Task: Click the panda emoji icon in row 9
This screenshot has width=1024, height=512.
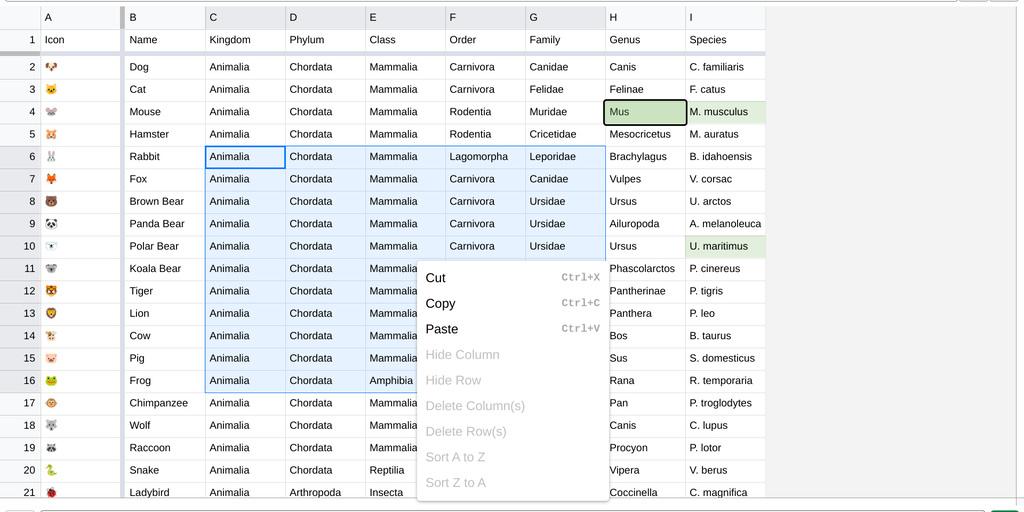Action: [52, 224]
